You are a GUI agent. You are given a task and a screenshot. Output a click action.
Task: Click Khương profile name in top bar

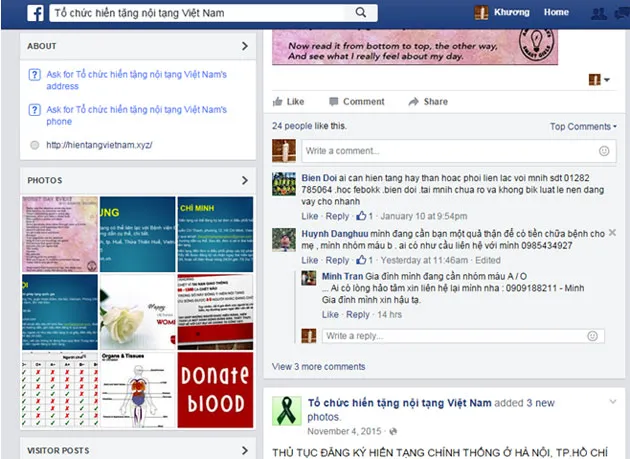511,12
